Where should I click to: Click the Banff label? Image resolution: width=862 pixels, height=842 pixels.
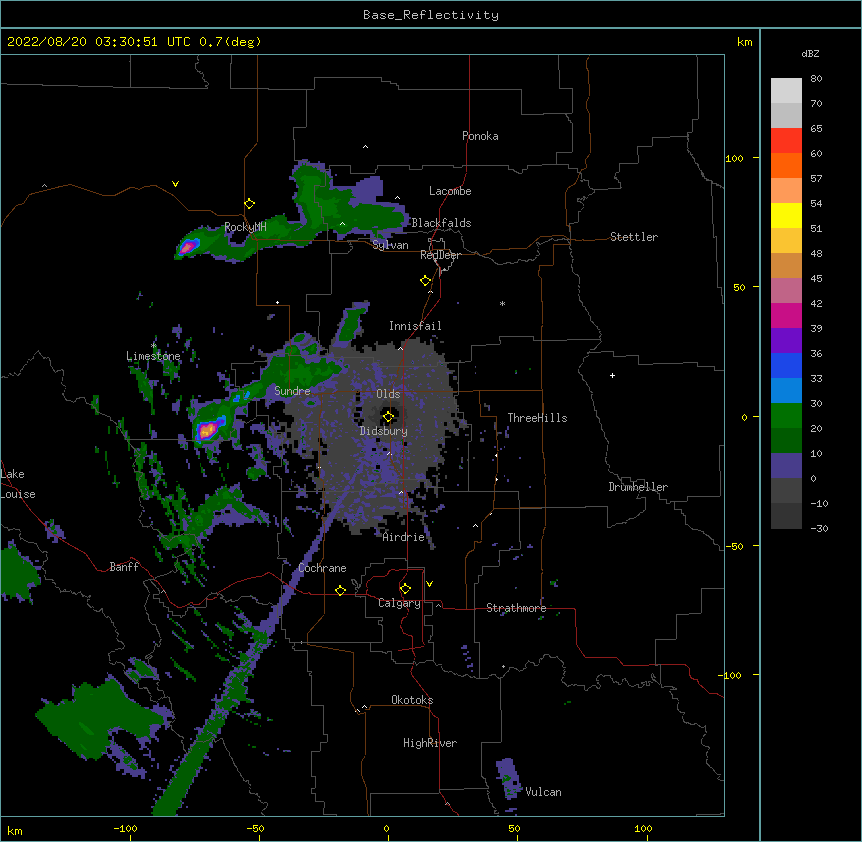124,567
